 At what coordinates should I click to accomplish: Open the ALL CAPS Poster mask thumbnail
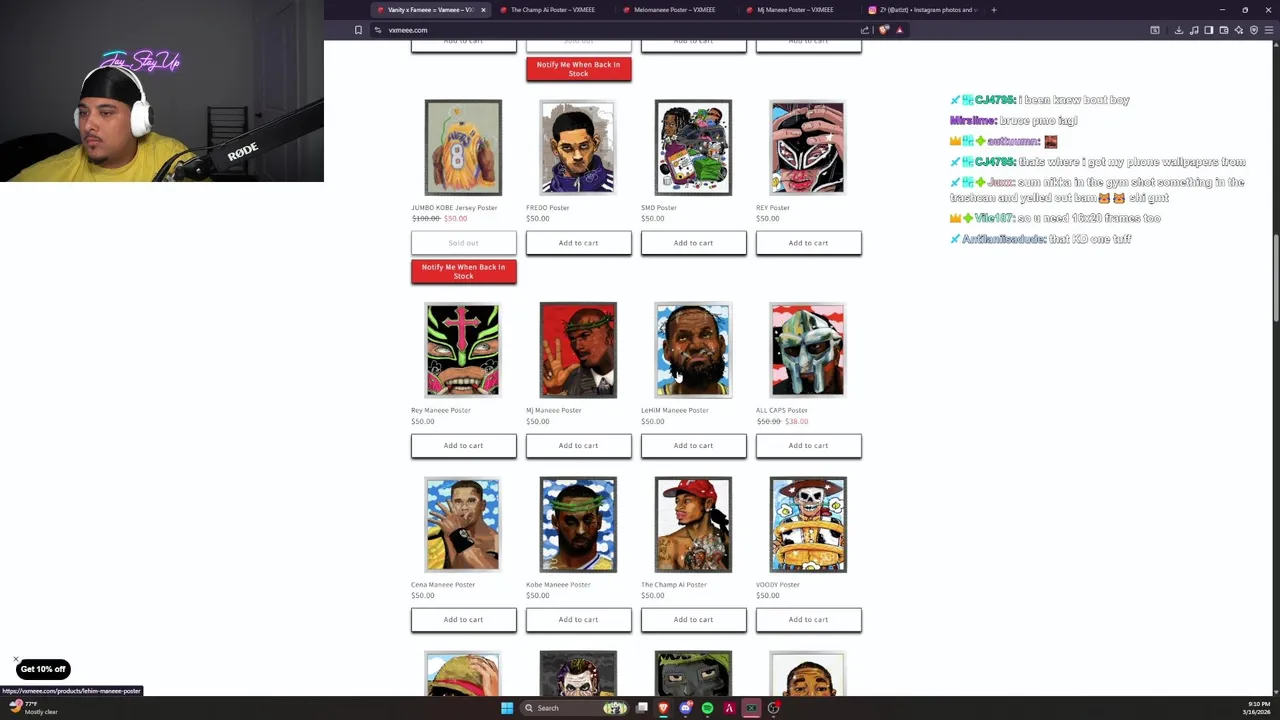[x=807, y=350]
